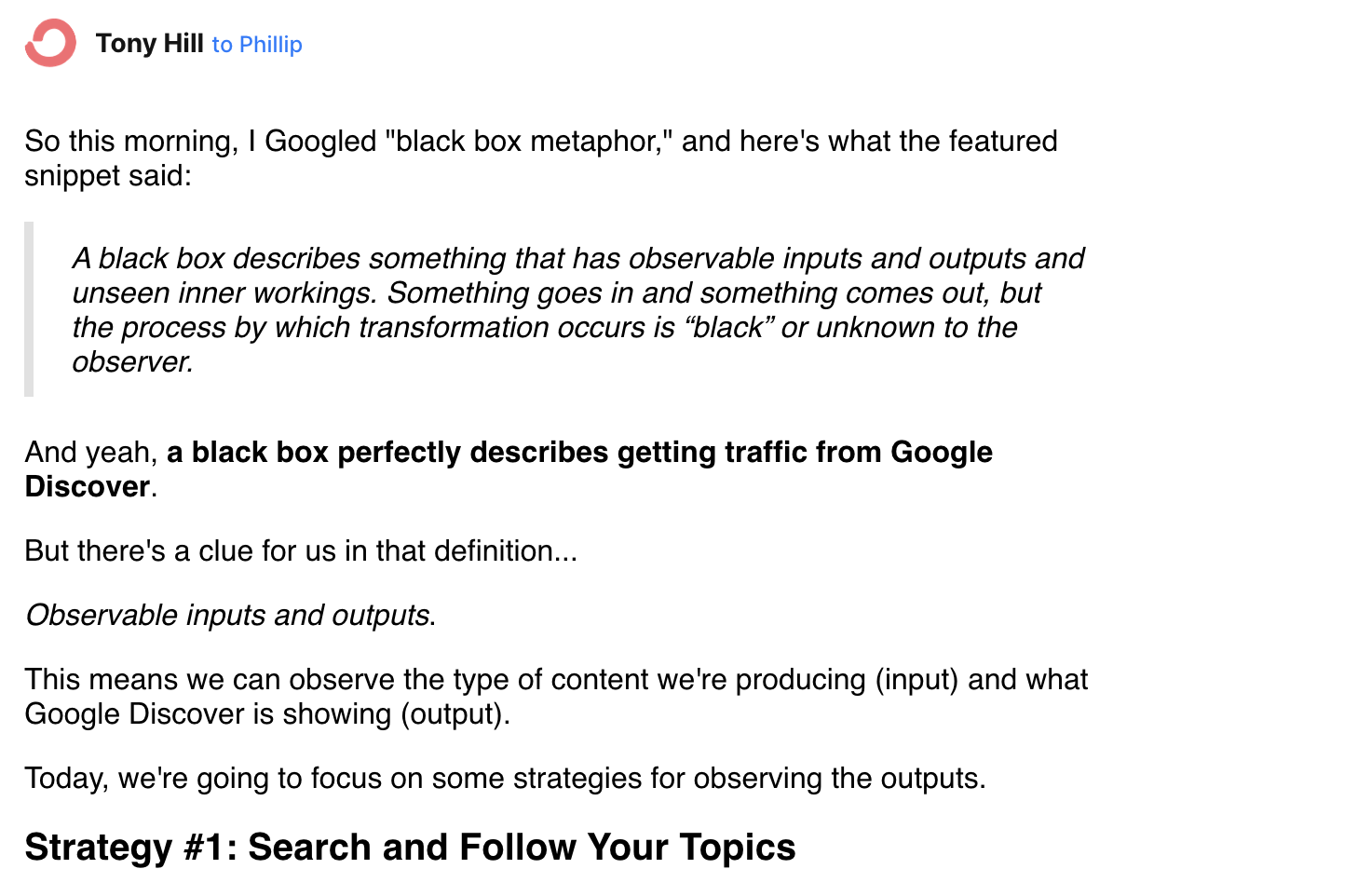
Task: Click the word "(input)" in the paragraph
Action: pos(916,680)
